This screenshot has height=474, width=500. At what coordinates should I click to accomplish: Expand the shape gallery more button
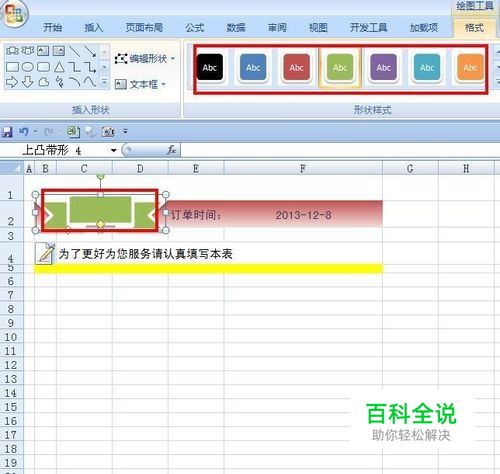coord(104,82)
